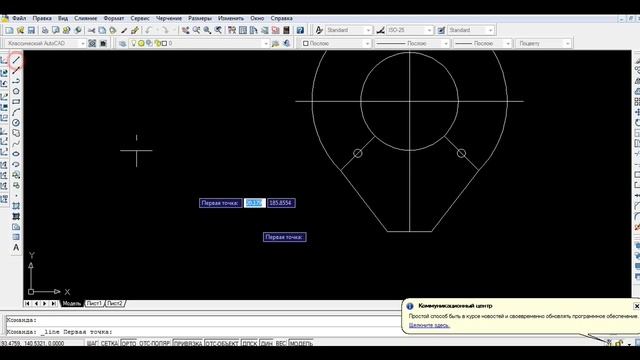
Task: Click the 185.8554 Y coordinate field
Action: pyautogui.click(x=281, y=203)
